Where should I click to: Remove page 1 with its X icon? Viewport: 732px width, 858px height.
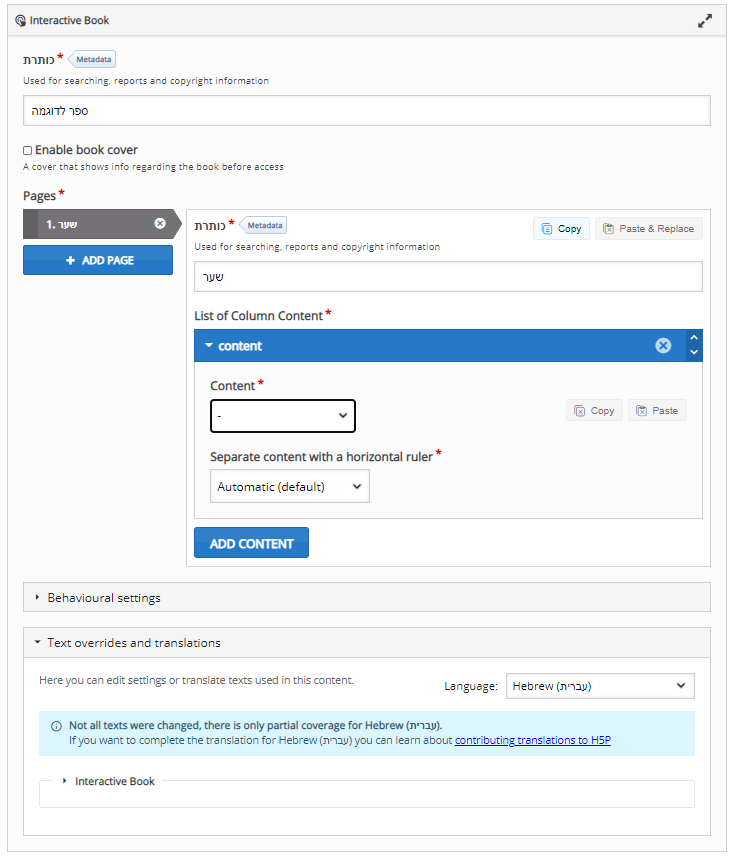click(160, 223)
